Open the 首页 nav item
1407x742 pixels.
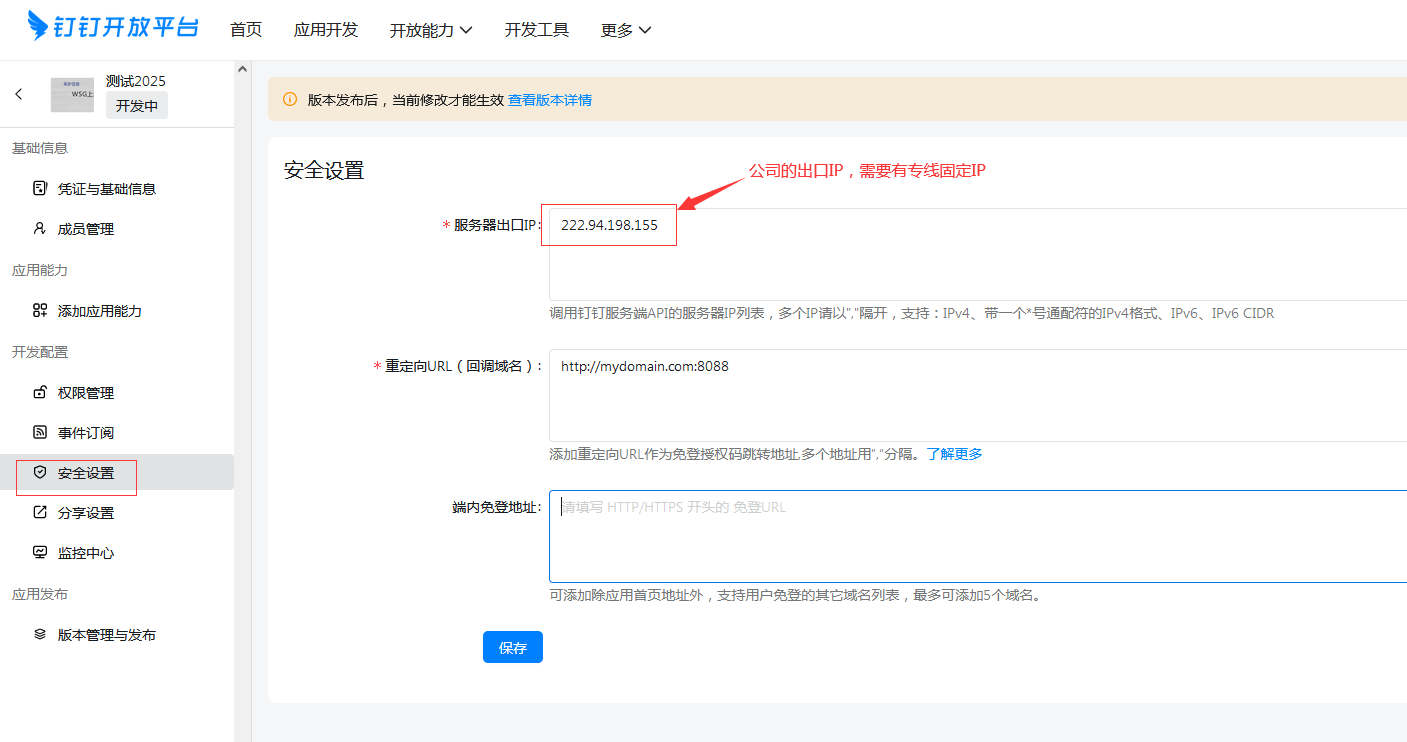(246, 30)
